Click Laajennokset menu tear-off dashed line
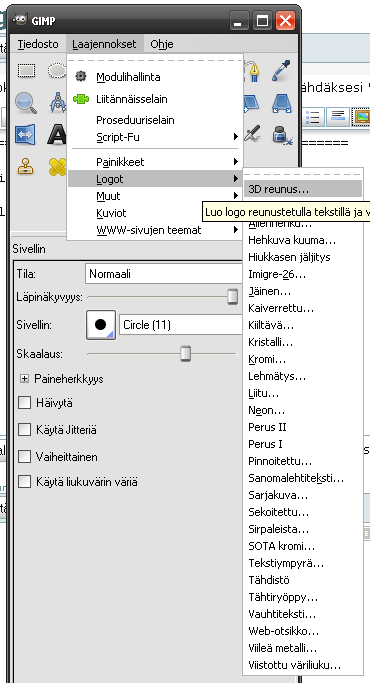370x683 pixels. 155,61
